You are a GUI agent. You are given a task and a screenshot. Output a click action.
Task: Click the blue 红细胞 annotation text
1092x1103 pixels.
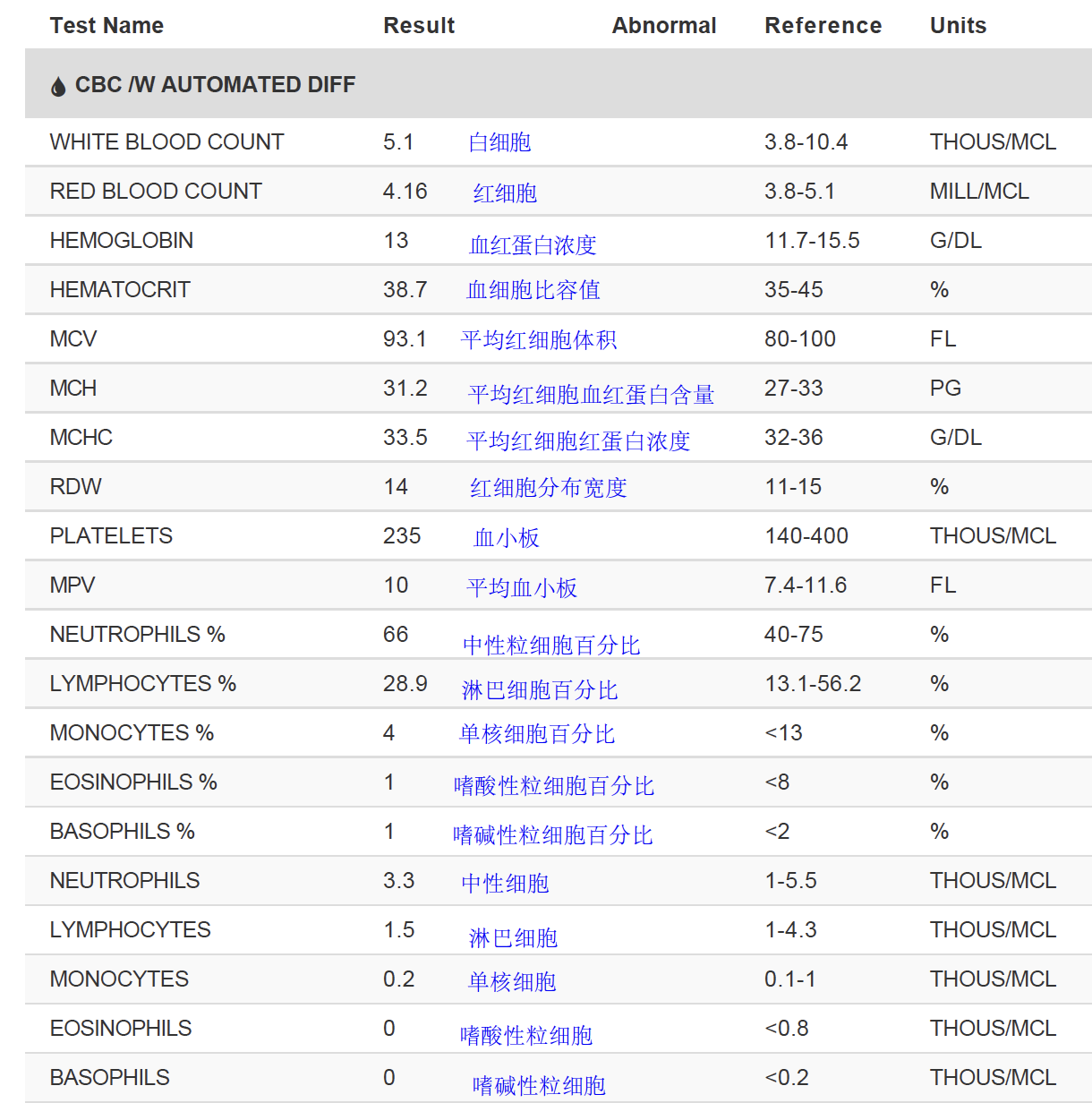[505, 193]
